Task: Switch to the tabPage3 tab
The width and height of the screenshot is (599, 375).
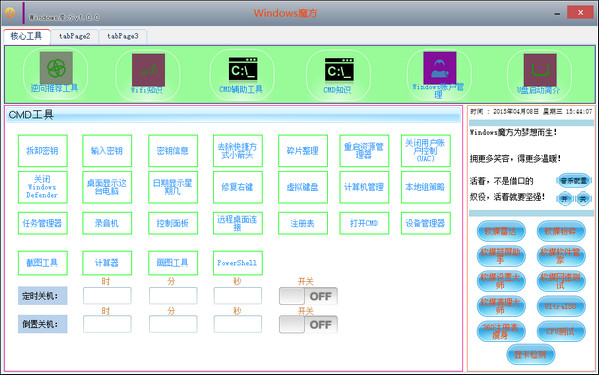Action: click(x=123, y=36)
